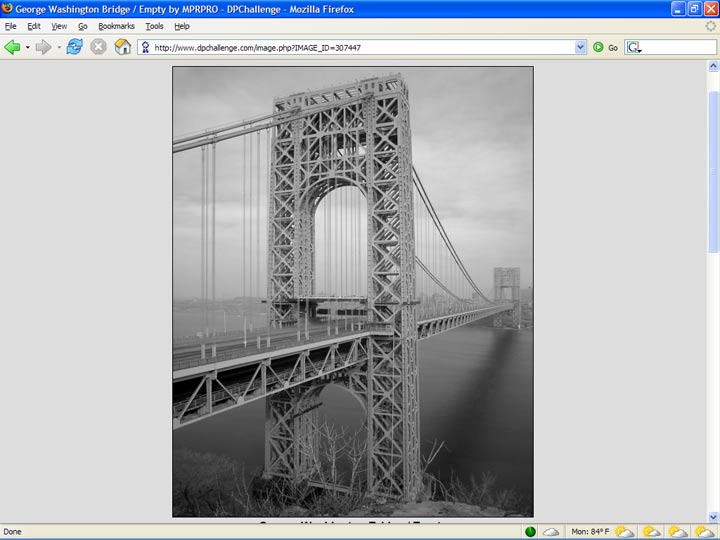Restore down the Firefox window
This screenshot has height=540, width=720.
[x=694, y=9]
